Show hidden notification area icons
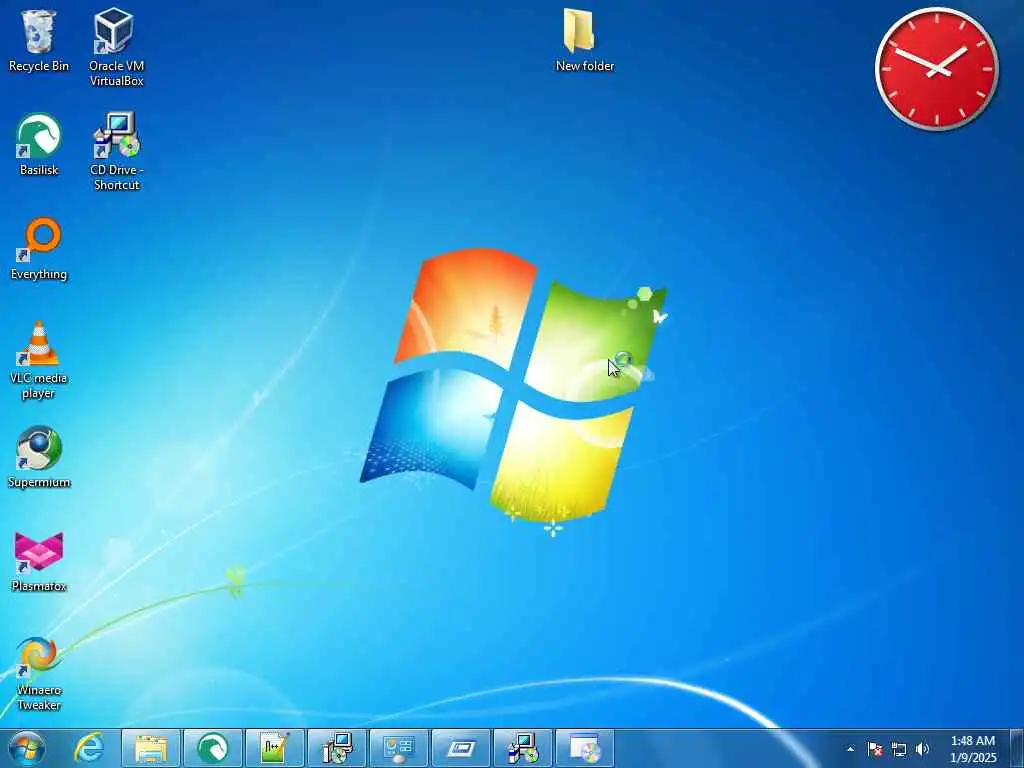Image resolution: width=1024 pixels, height=768 pixels. (x=850, y=749)
